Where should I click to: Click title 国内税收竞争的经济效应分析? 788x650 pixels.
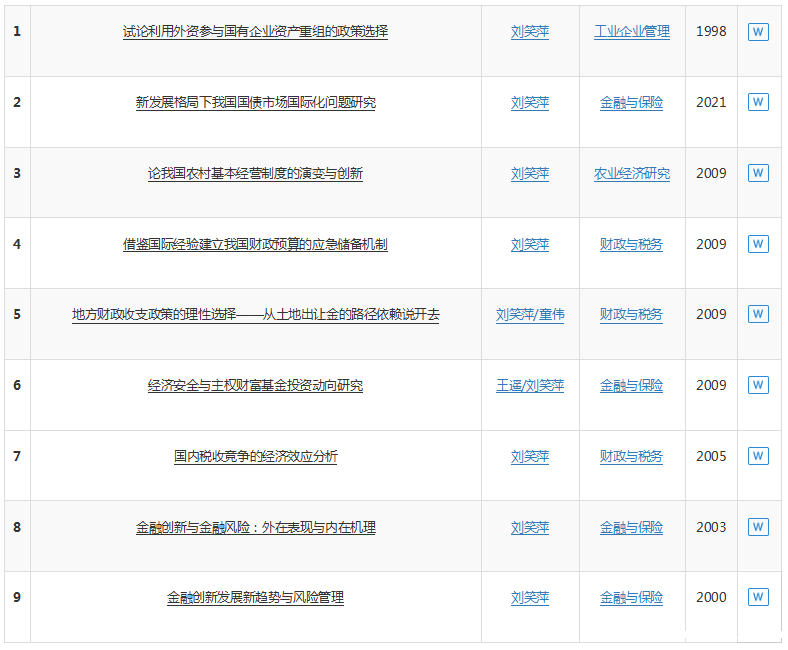255,457
